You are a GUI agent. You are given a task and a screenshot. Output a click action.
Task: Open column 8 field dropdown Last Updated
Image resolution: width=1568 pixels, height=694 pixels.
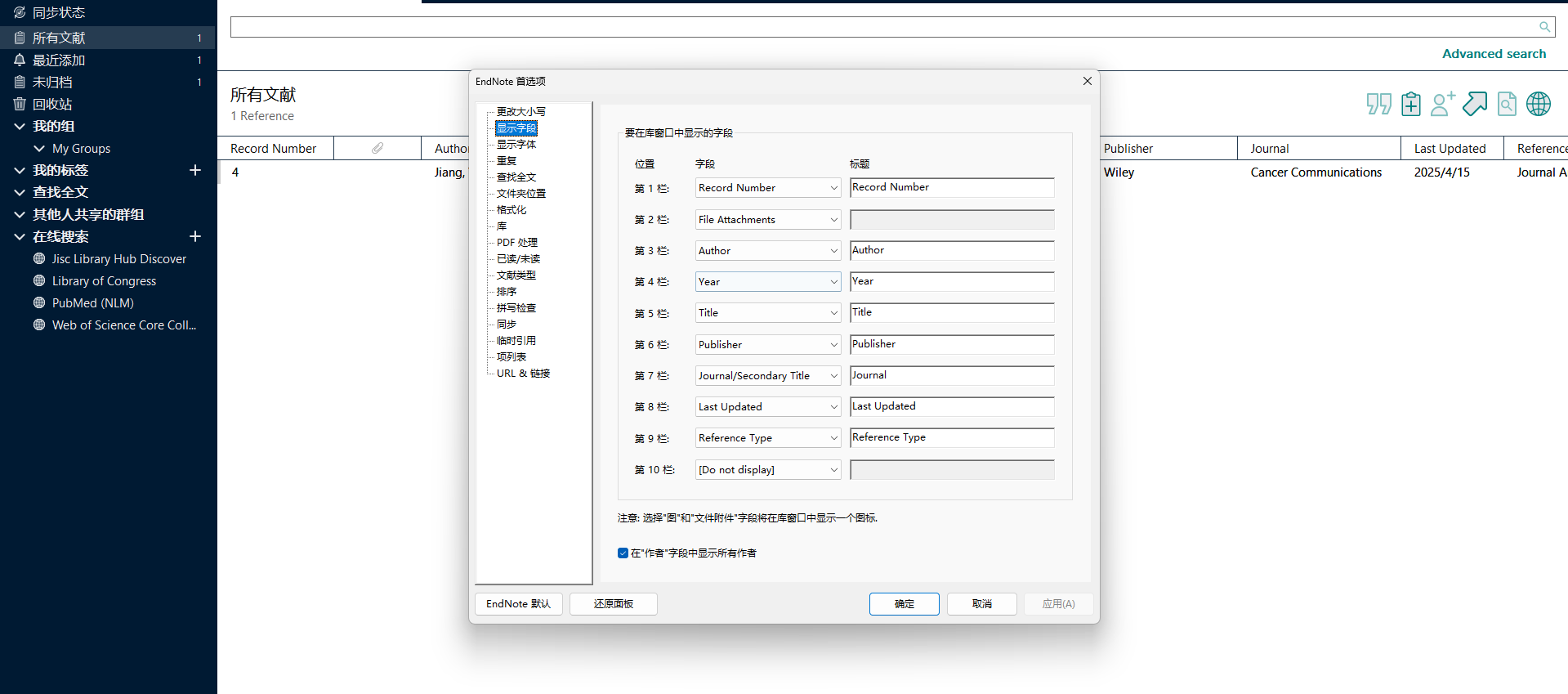point(767,407)
